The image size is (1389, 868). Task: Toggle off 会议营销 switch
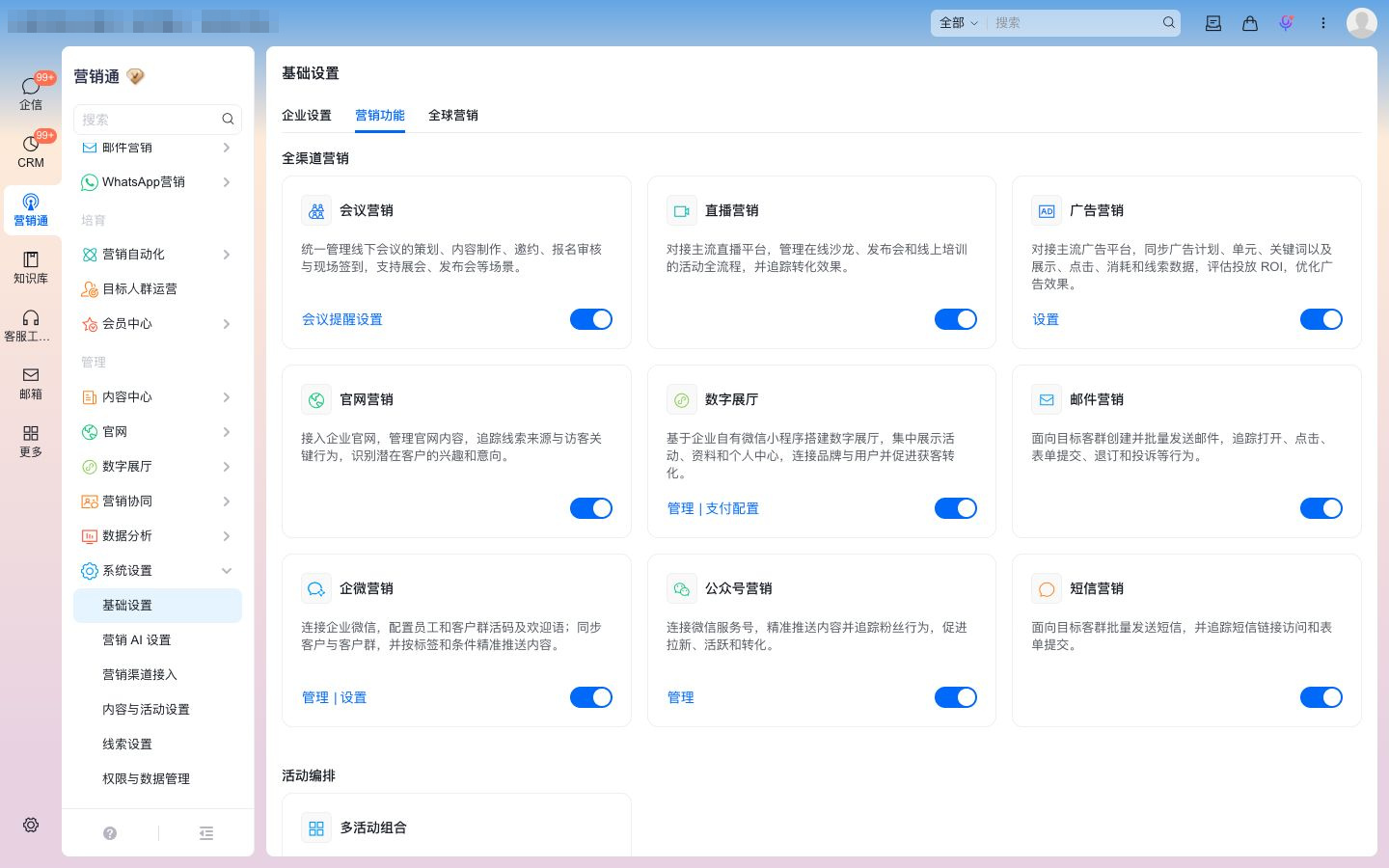click(x=591, y=319)
